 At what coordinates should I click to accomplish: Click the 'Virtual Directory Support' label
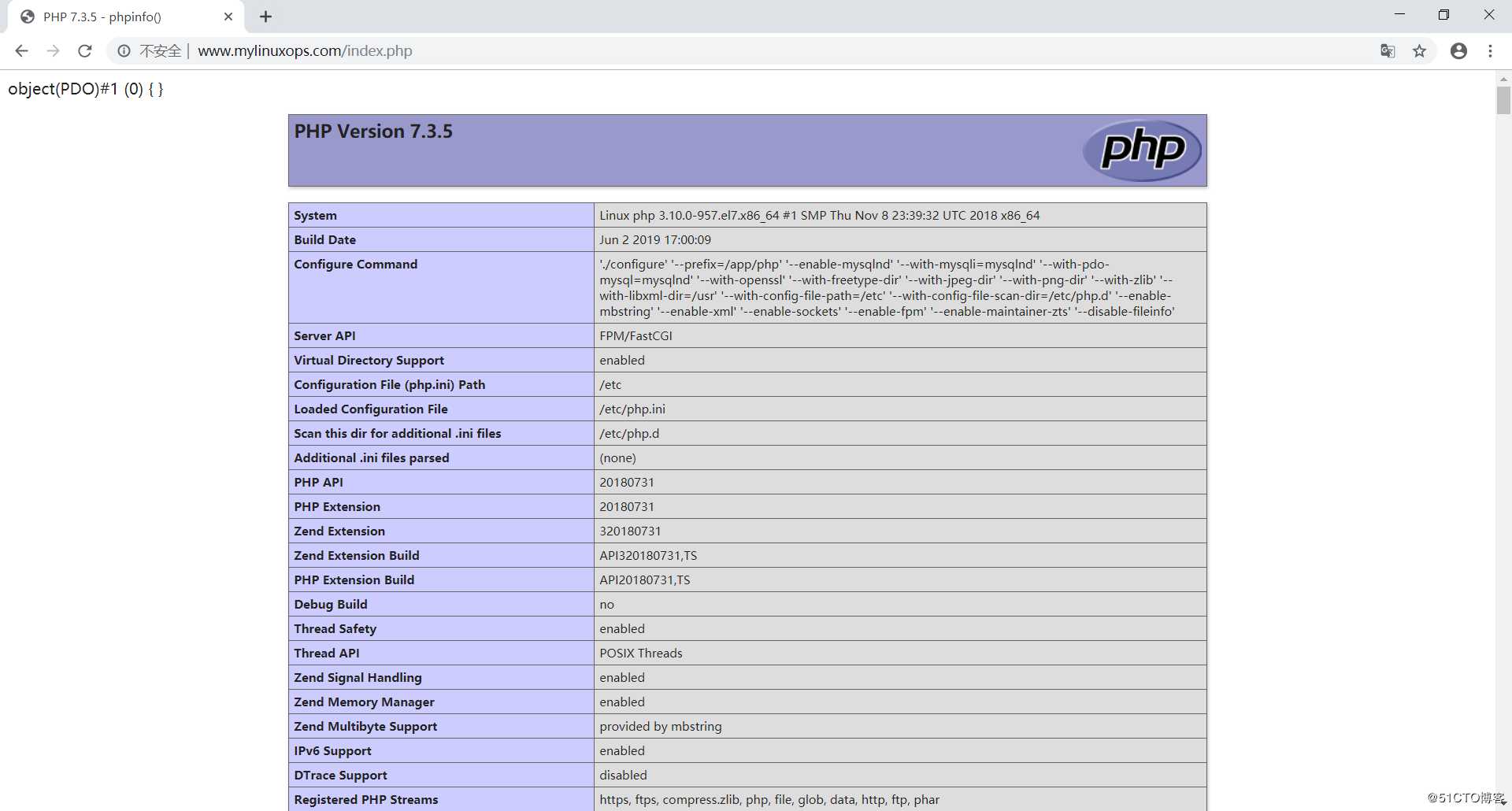point(369,361)
